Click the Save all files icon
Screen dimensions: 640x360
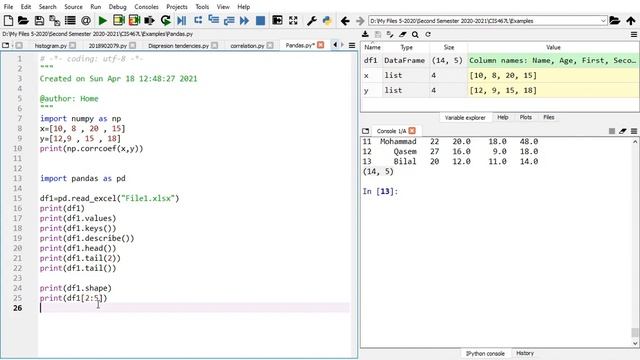[x=55, y=20]
